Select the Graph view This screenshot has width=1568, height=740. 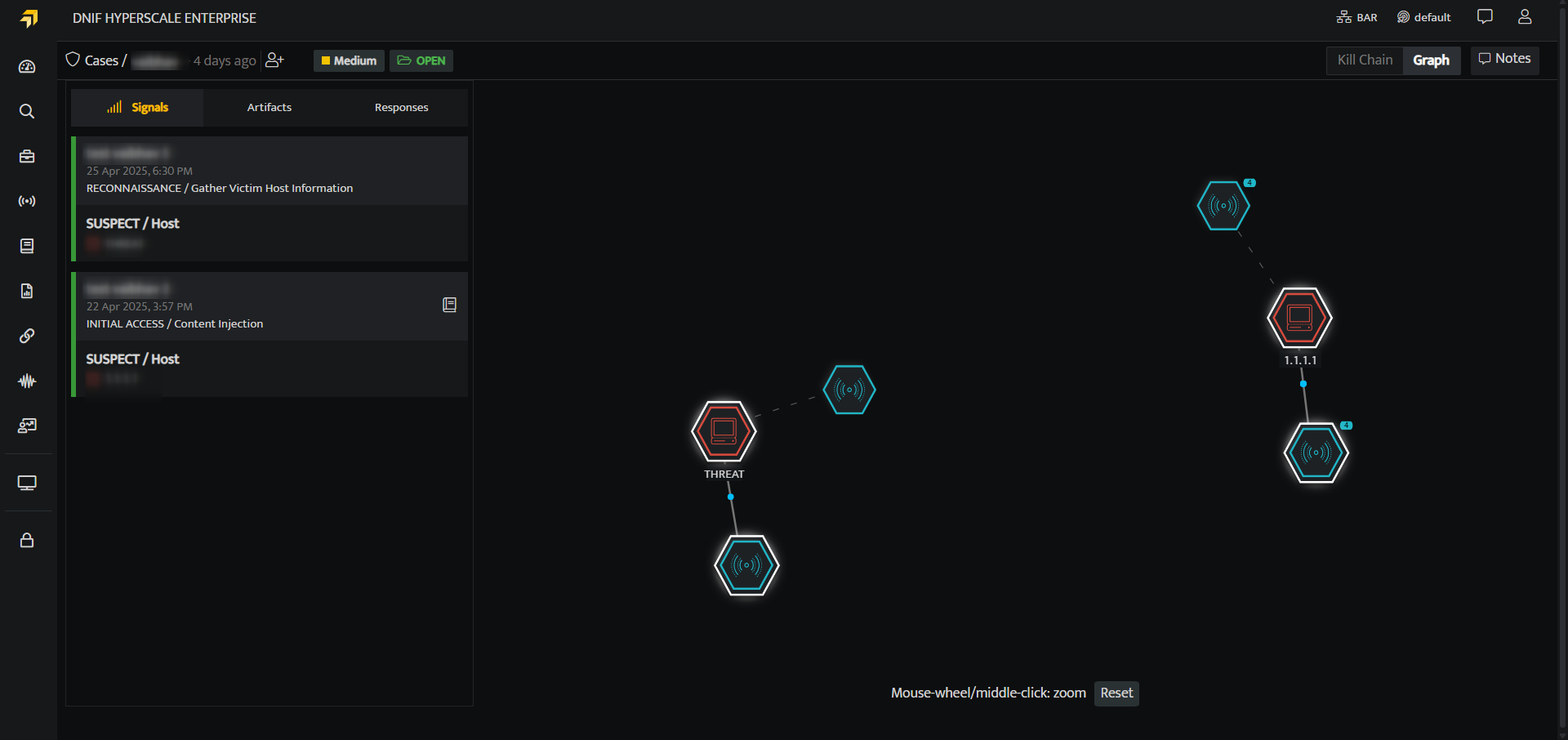click(x=1431, y=60)
